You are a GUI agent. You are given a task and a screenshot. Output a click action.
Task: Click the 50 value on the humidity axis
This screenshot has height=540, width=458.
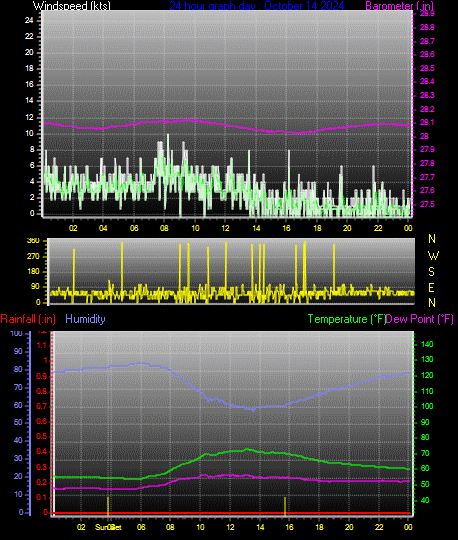tap(18, 423)
